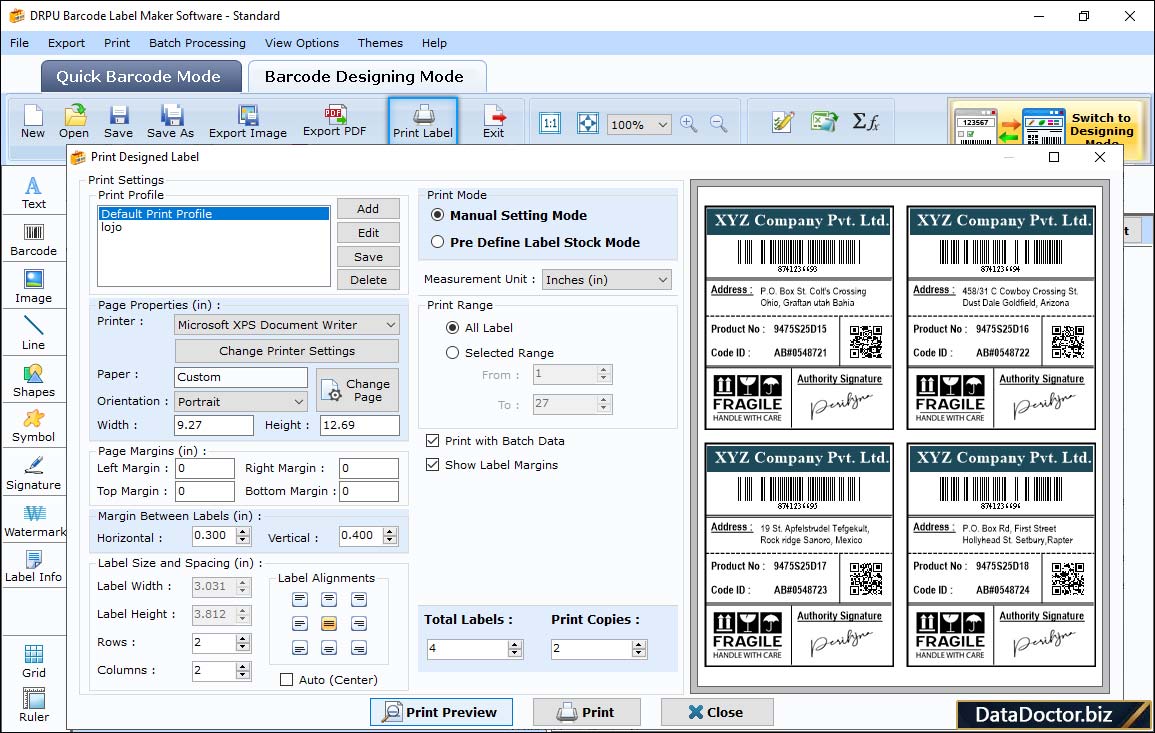The height and width of the screenshot is (733, 1155).
Task: Click the Export Image icon
Action: tap(248, 122)
